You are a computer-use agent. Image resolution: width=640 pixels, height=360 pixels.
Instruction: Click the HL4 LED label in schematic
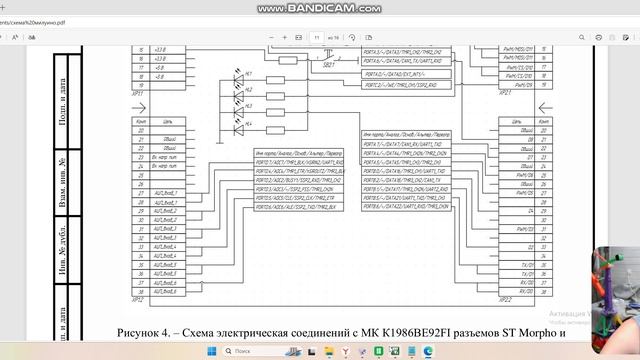click(x=249, y=123)
